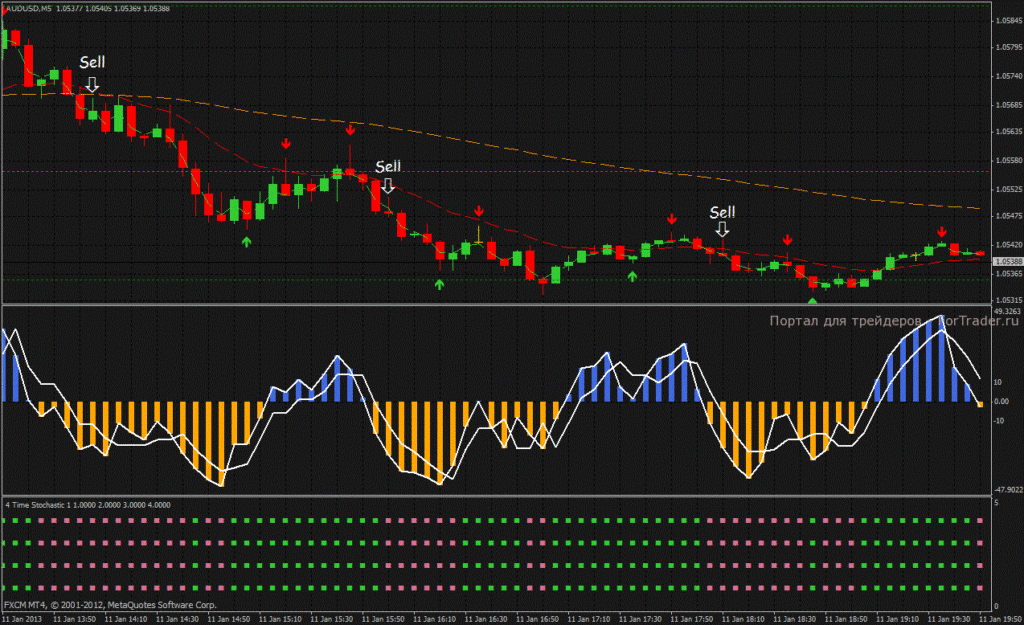
Task: Click the green up arrow near 14:50
Action: [x=246, y=242]
